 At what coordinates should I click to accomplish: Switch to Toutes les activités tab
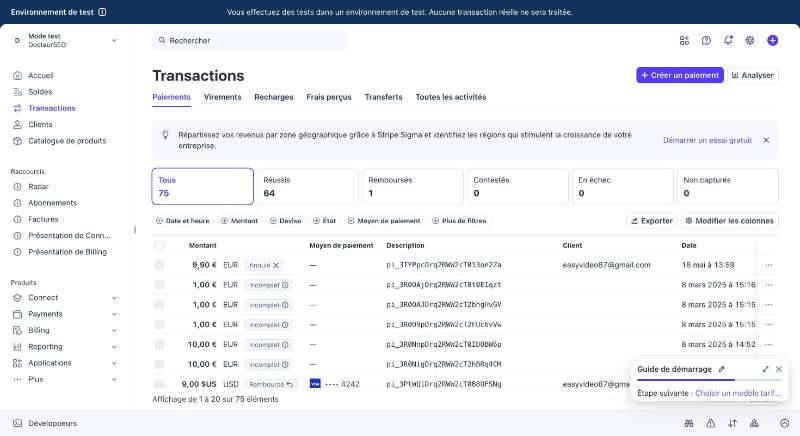(x=451, y=97)
